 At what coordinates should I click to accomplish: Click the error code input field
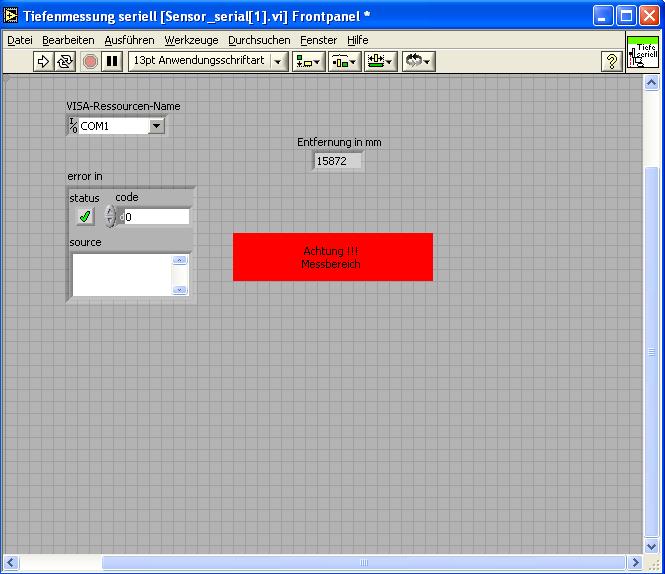point(156,217)
